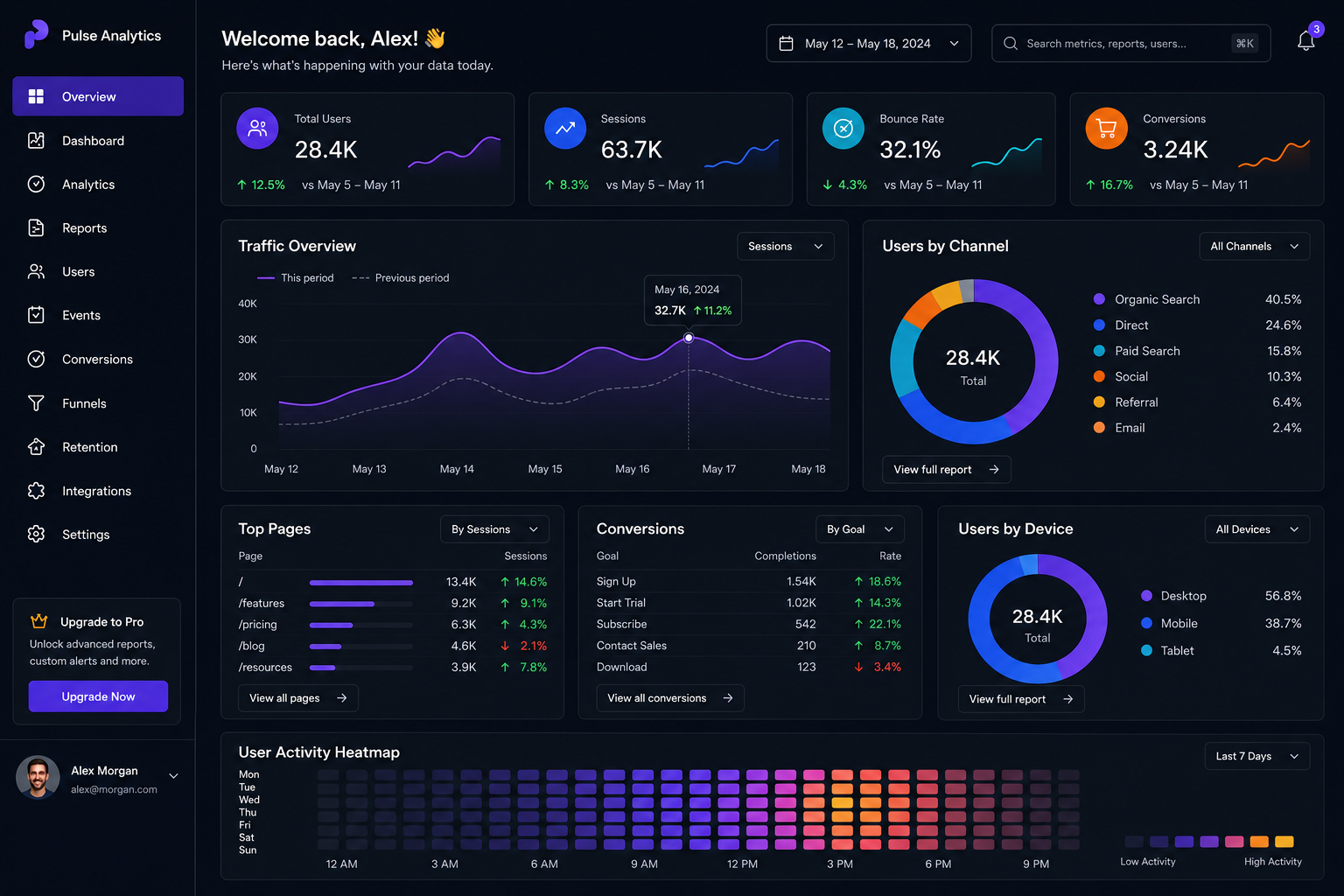Click the Funnels filter icon
The height and width of the screenshot is (896, 1344).
click(36, 402)
